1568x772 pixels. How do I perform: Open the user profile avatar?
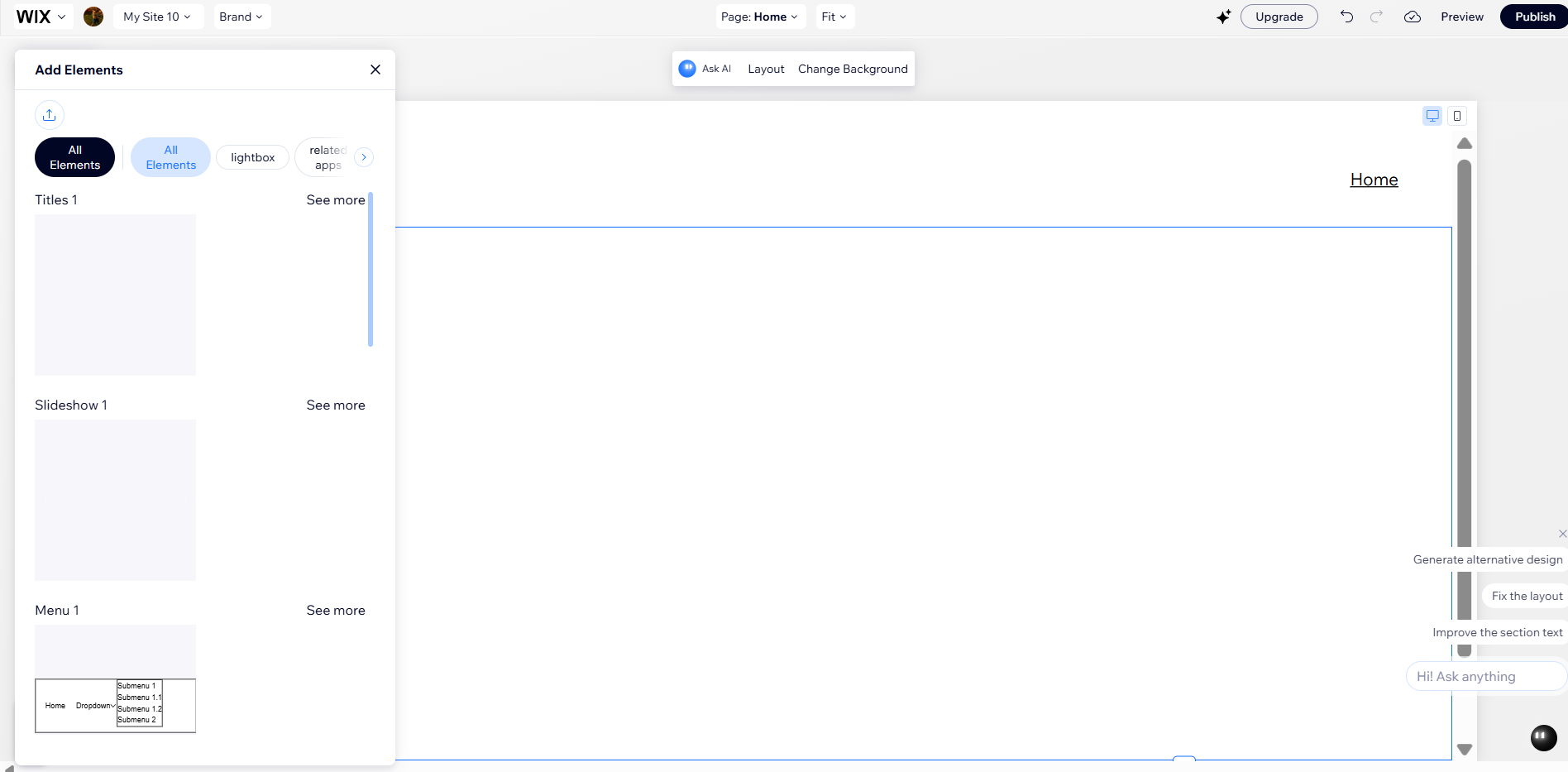pyautogui.click(x=93, y=17)
